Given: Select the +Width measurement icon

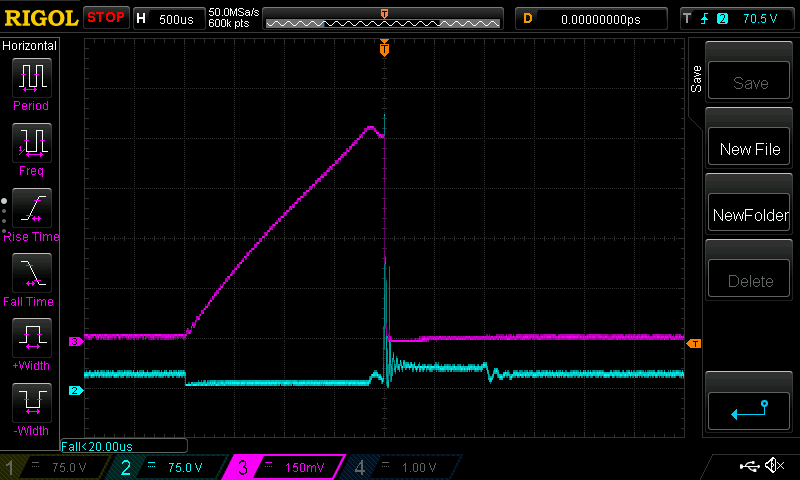Looking at the screenshot, I should [30, 338].
